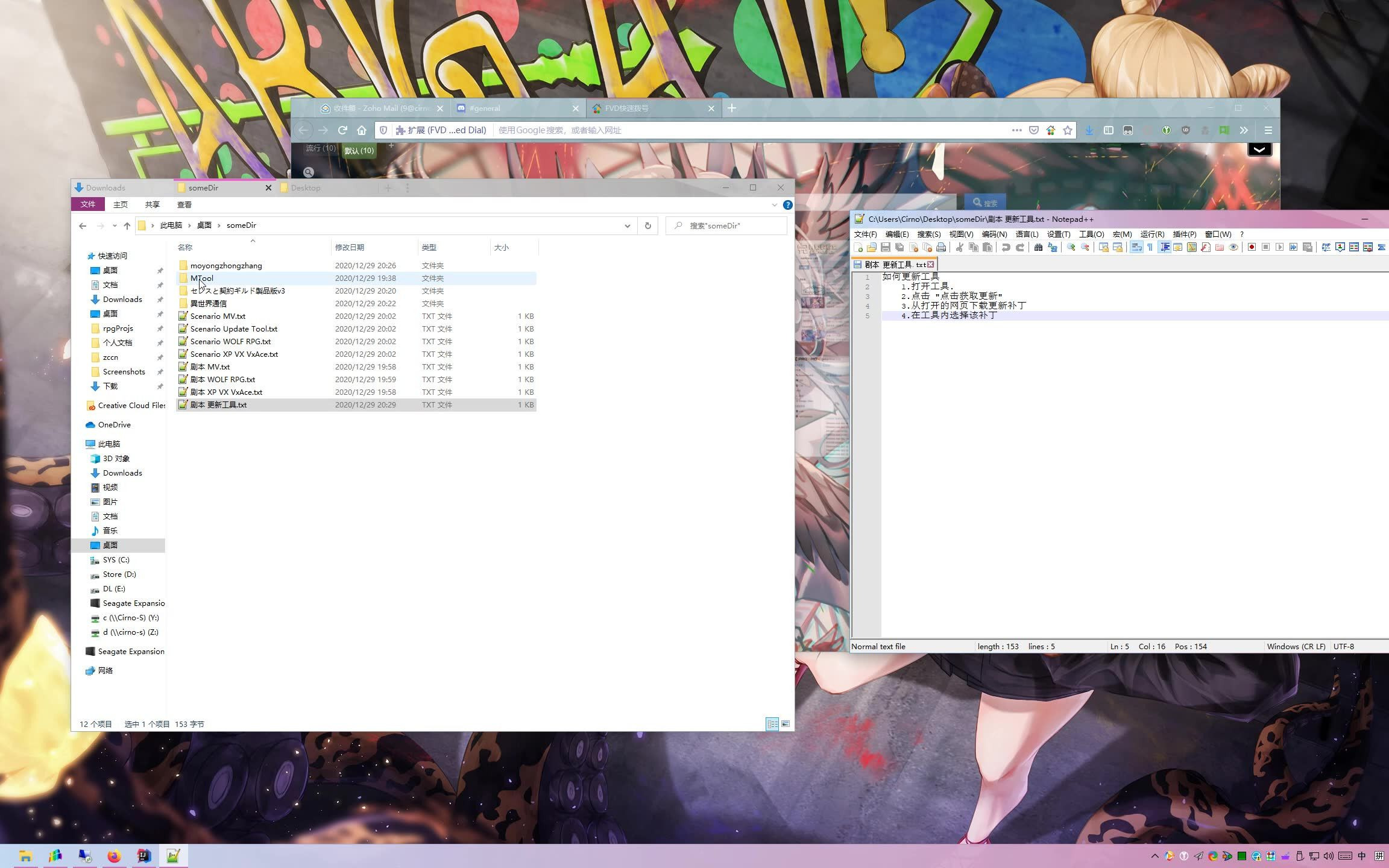
Task: Expand the Explorer ribbon chevron
Action: tap(774, 205)
